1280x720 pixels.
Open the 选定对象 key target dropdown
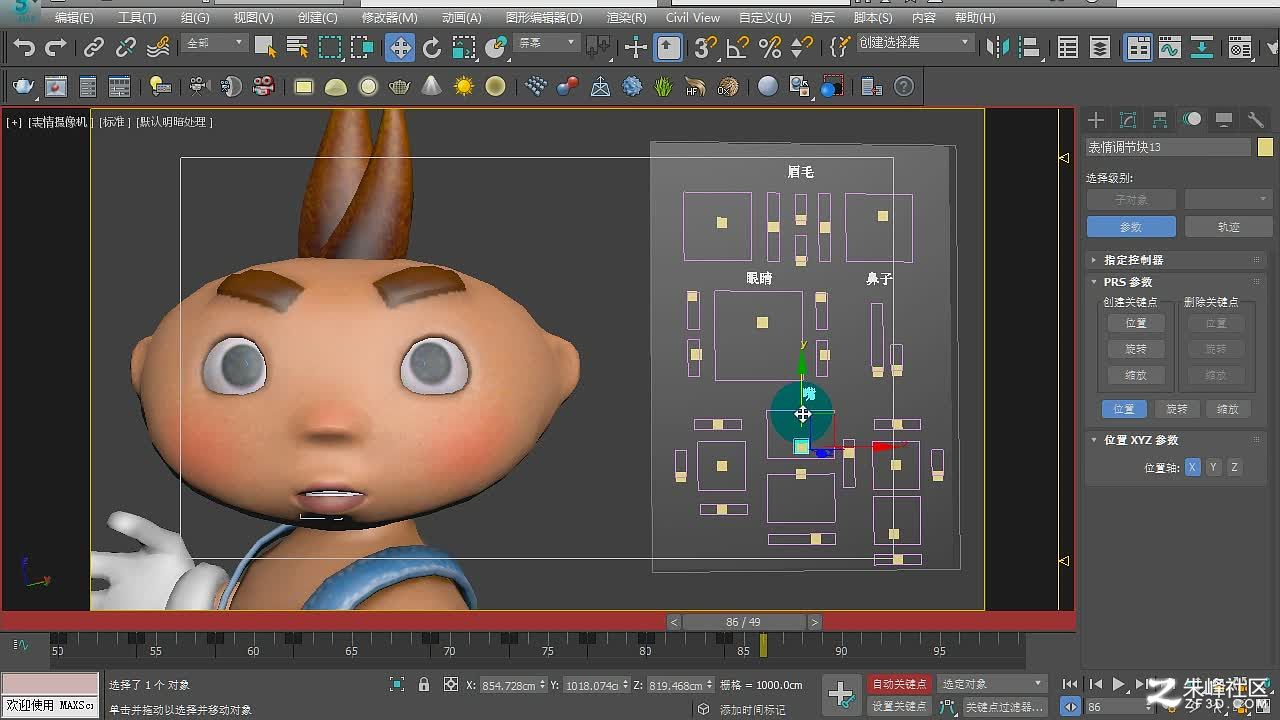point(991,684)
